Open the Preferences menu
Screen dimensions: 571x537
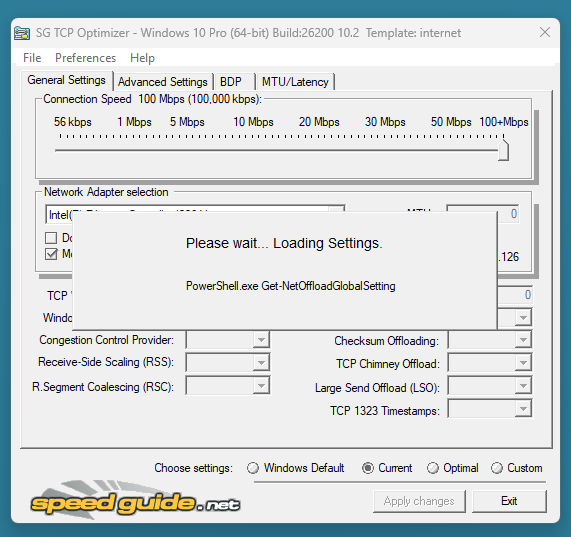tap(86, 58)
